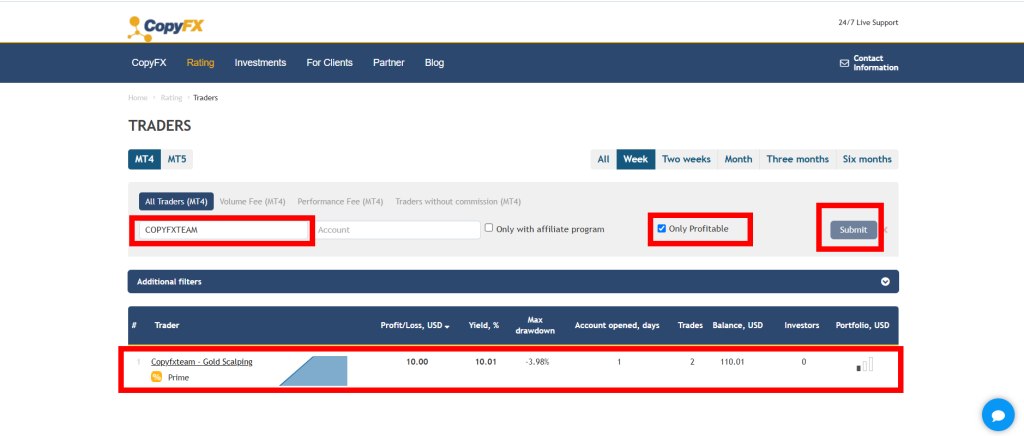This screenshot has width=1024, height=436.
Task: Go to Home breadcrumb
Action: [x=138, y=98]
